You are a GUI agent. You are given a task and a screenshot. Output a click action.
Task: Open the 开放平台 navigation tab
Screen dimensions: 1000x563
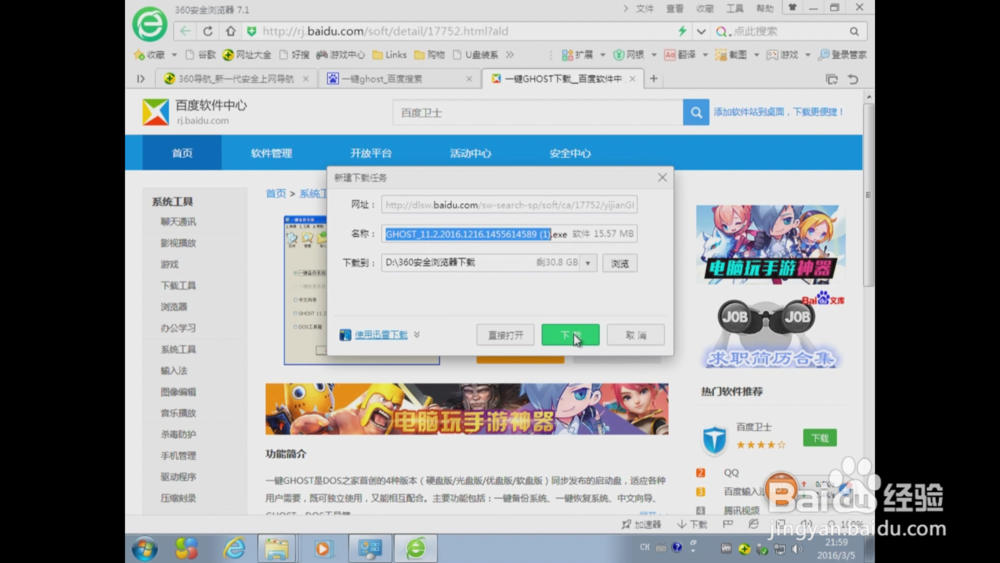371,153
